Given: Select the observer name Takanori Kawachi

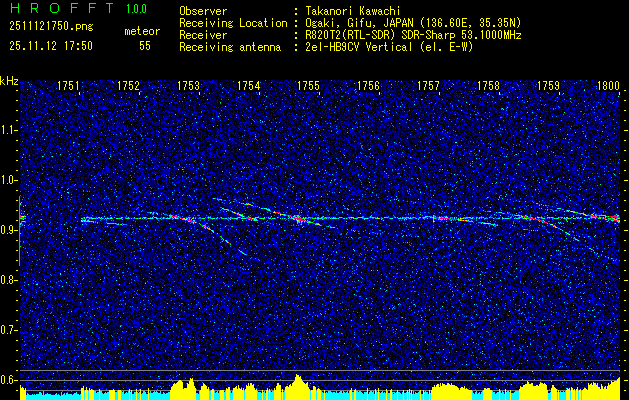Looking at the screenshot, I should [x=352, y=11].
